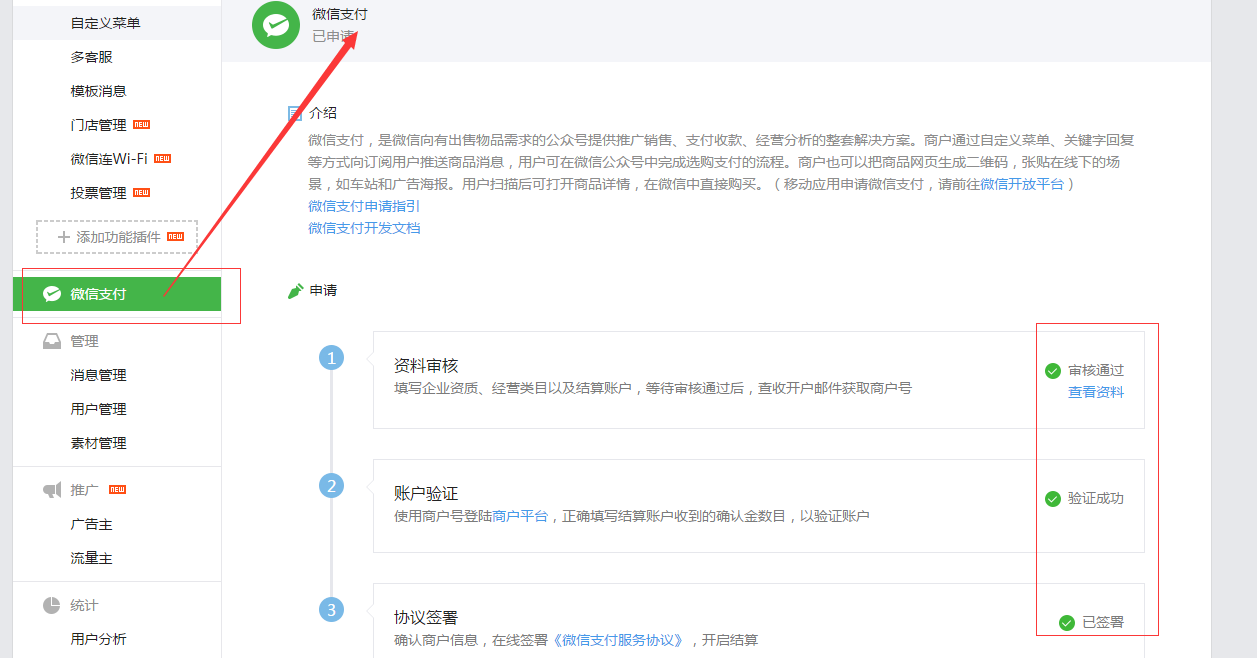Screen dimensions: 1257x658
Task: Click the step 1 circle marker
Action: tap(331, 358)
